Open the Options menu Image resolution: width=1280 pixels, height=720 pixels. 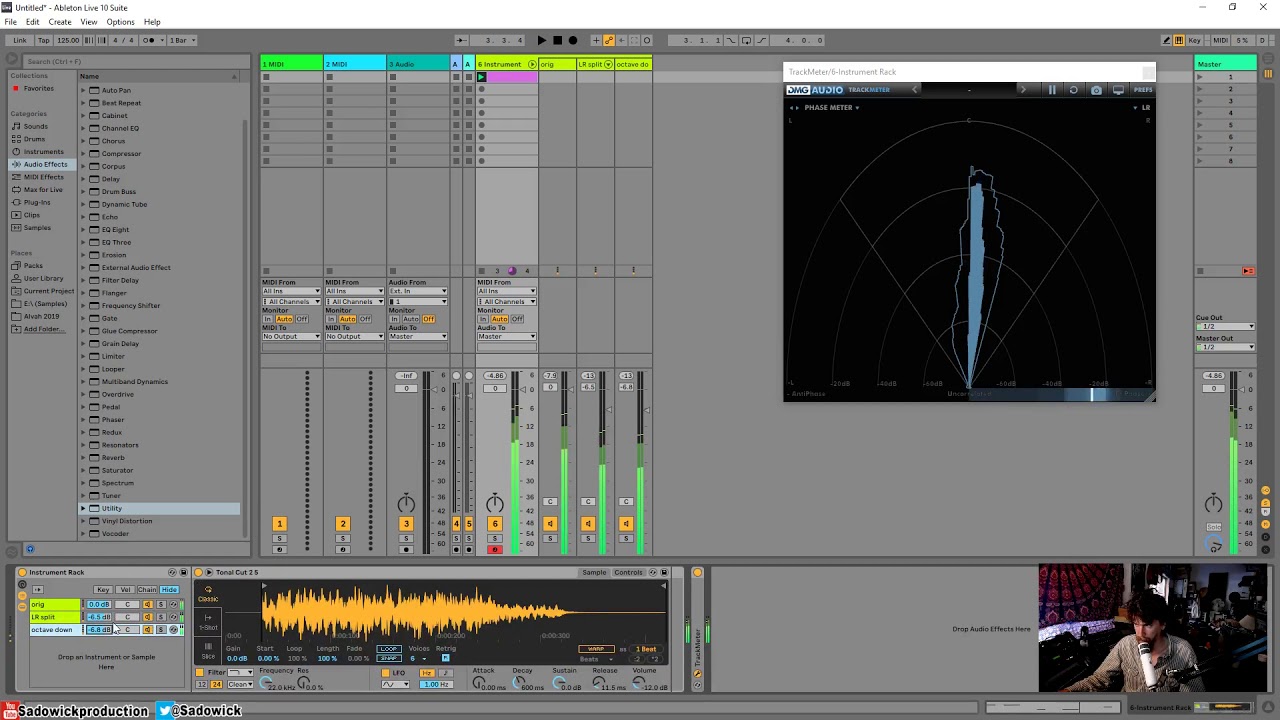coord(120,22)
